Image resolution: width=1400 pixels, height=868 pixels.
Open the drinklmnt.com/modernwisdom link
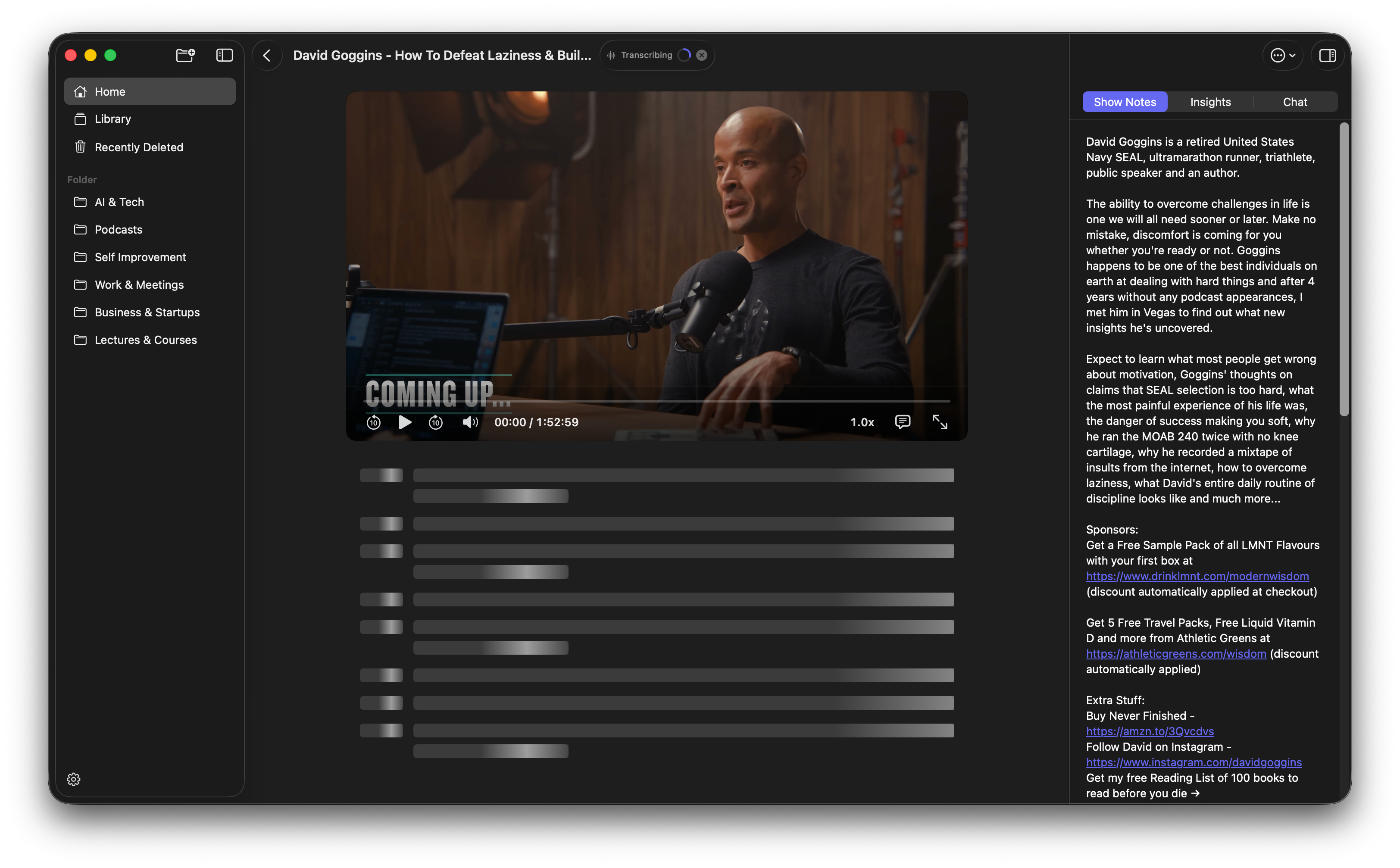point(1197,576)
